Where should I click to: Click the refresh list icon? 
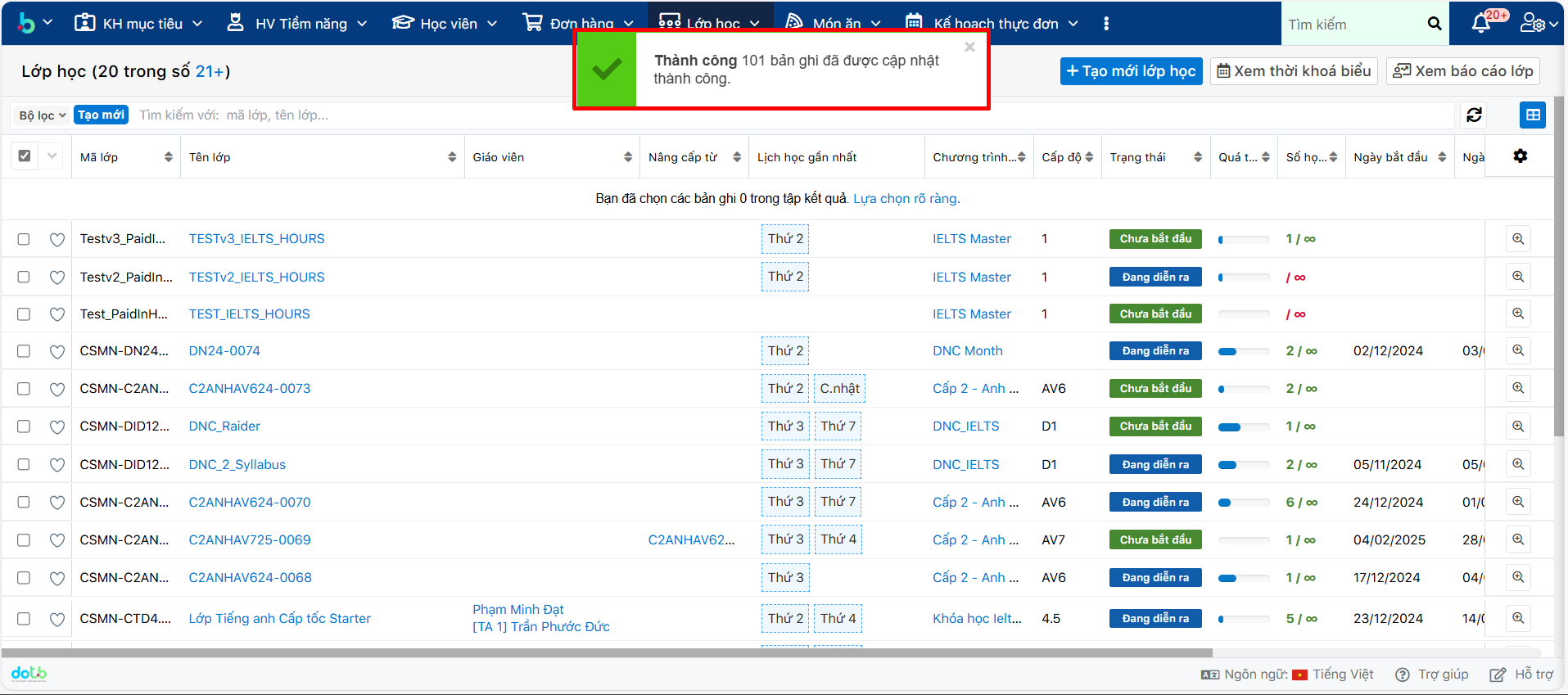1474,115
